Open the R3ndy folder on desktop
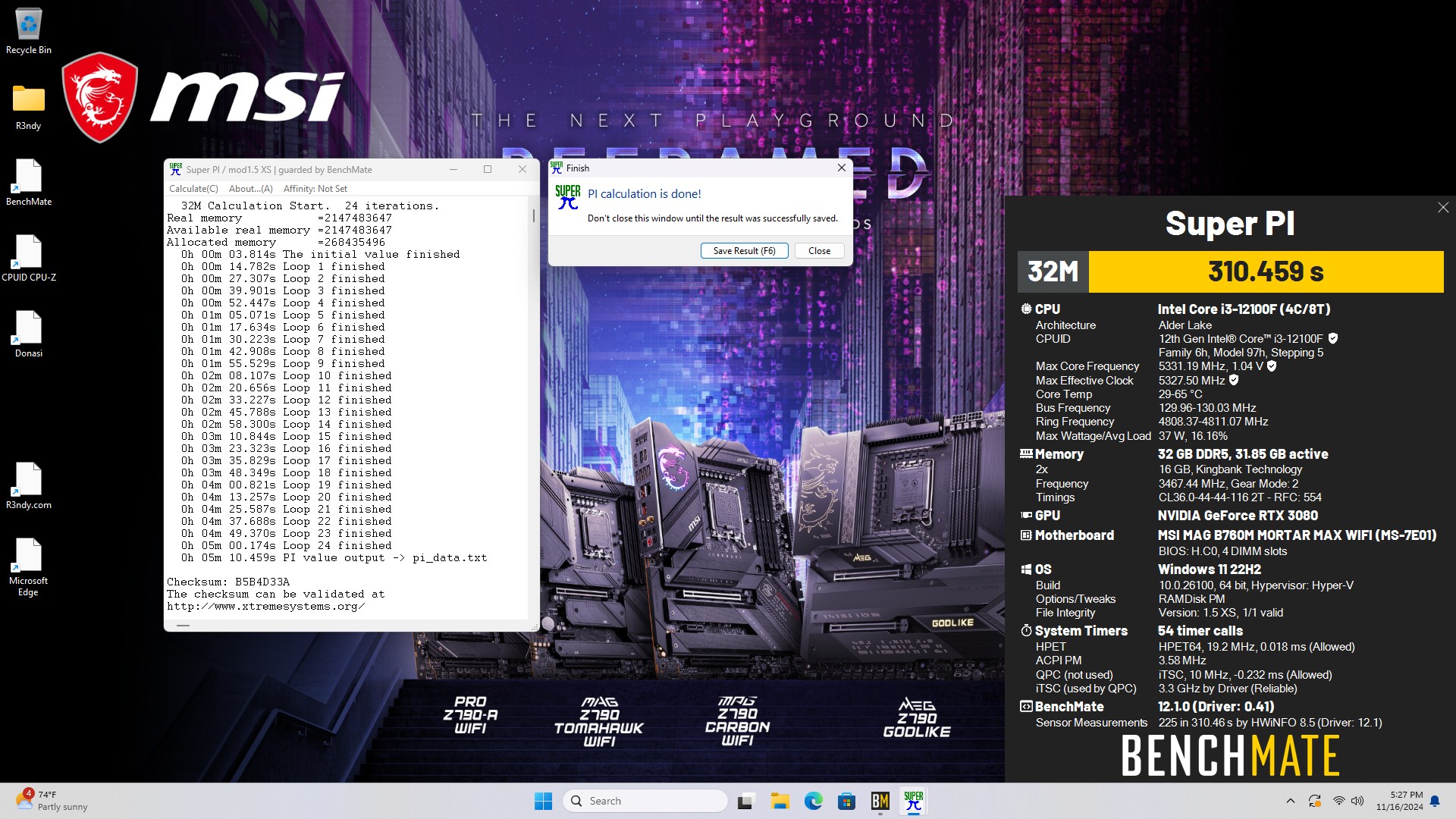Viewport: 1456px width, 819px height. (28, 107)
